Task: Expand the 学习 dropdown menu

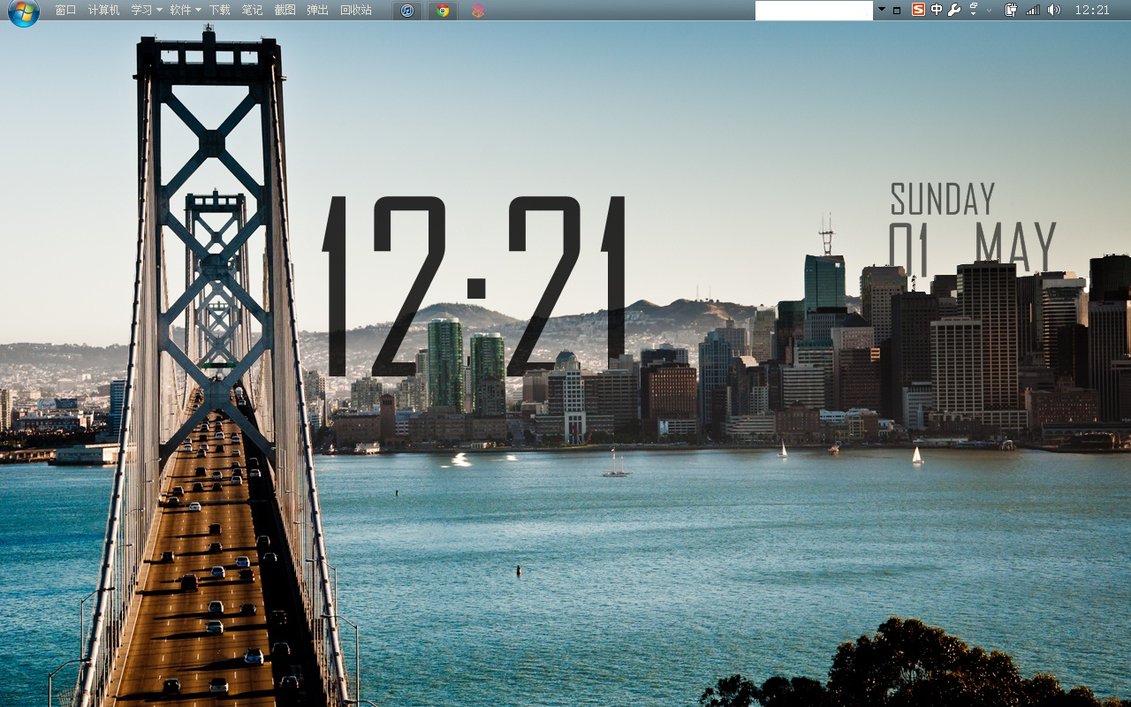Action: coord(146,10)
